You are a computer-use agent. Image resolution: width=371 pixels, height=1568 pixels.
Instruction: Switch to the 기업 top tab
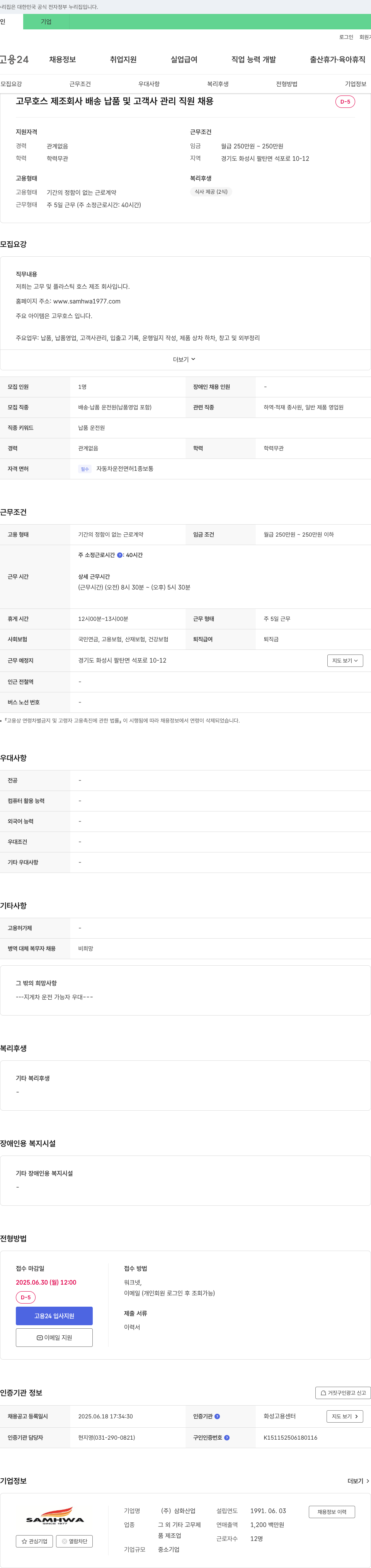[x=46, y=22]
